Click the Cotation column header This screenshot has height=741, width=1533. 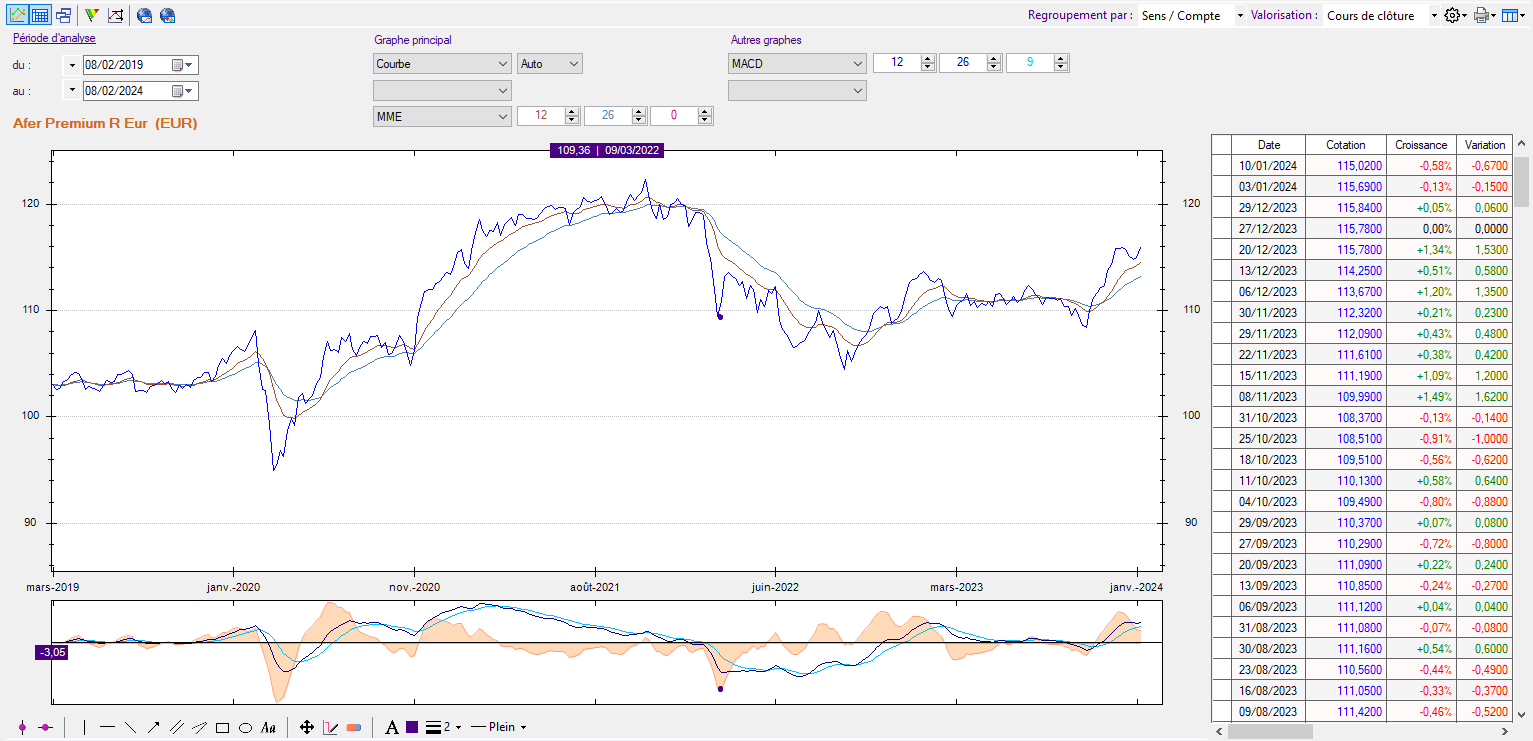1345,145
